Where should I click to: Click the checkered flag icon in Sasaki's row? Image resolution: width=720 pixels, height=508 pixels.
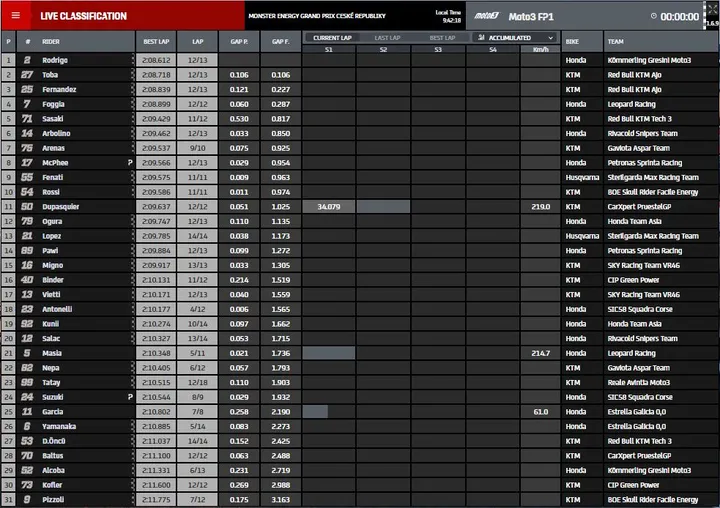133,119
